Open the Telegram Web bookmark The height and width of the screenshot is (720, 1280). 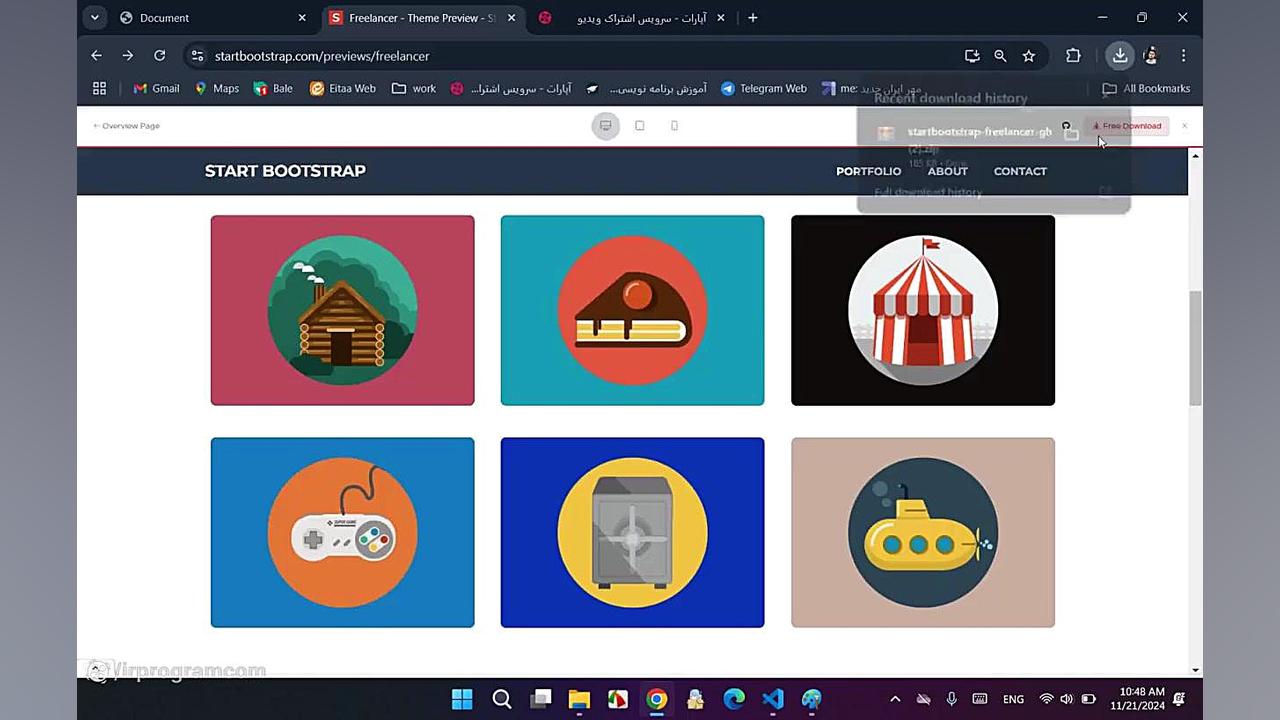click(x=764, y=89)
